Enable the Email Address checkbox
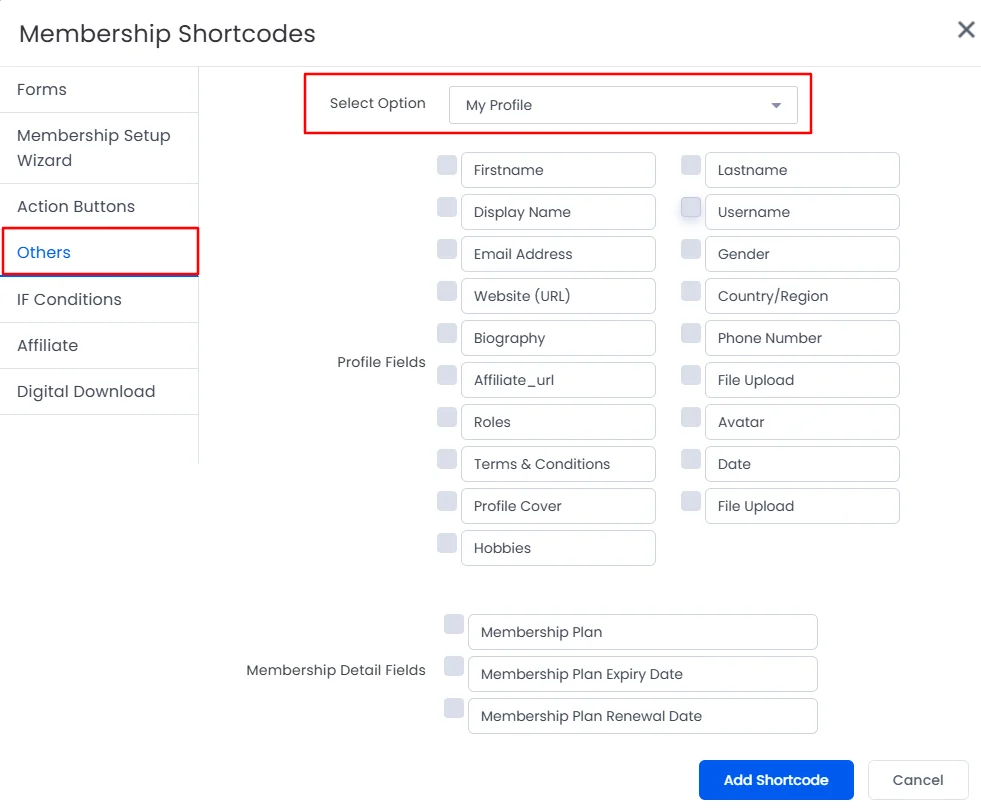The width and height of the screenshot is (981, 809). pyautogui.click(x=447, y=249)
